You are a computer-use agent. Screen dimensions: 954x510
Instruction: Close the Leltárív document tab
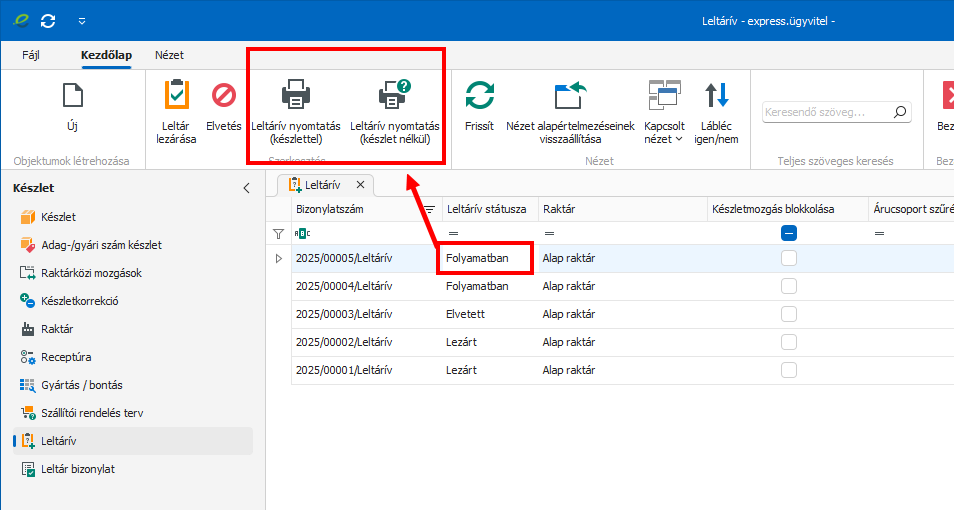click(360, 185)
